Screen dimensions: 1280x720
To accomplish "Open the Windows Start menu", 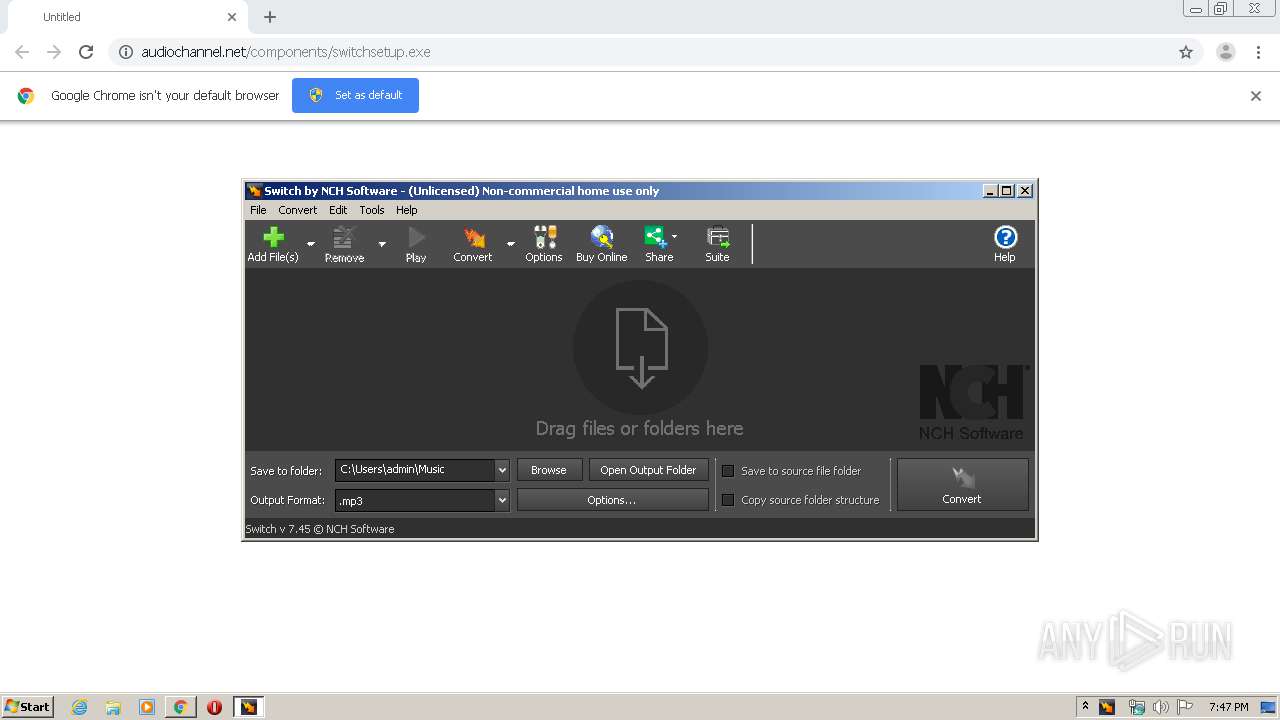I will [28, 706].
